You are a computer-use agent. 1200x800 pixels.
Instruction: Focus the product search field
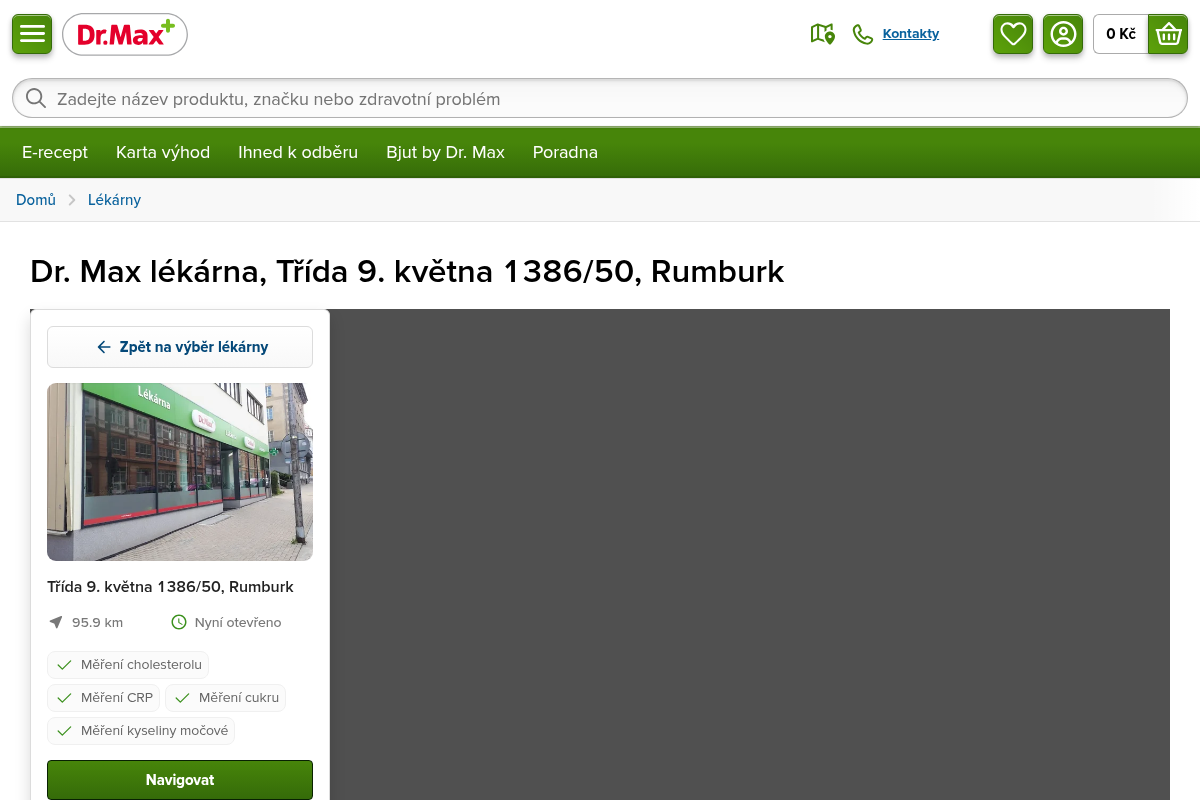click(600, 98)
